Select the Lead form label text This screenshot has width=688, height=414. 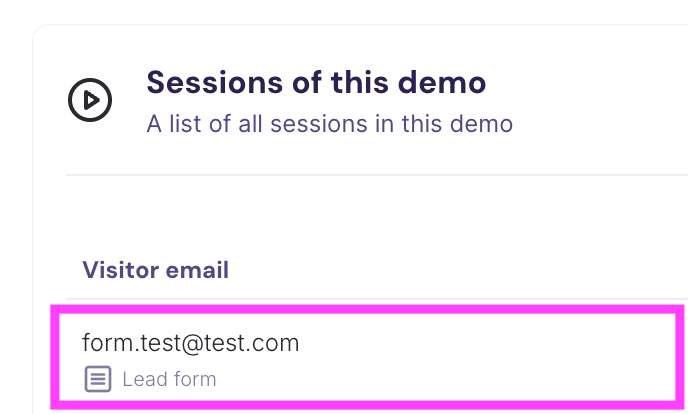point(169,380)
